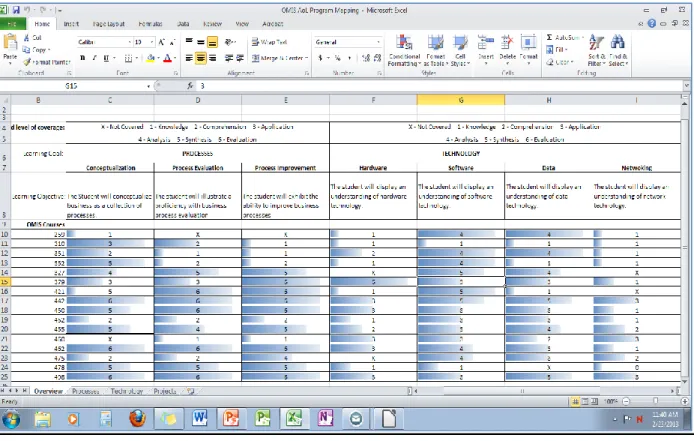Image resolution: width=694 pixels, height=441 pixels.
Task: Click the Decrease Indent icon
Action: [x=229, y=58]
